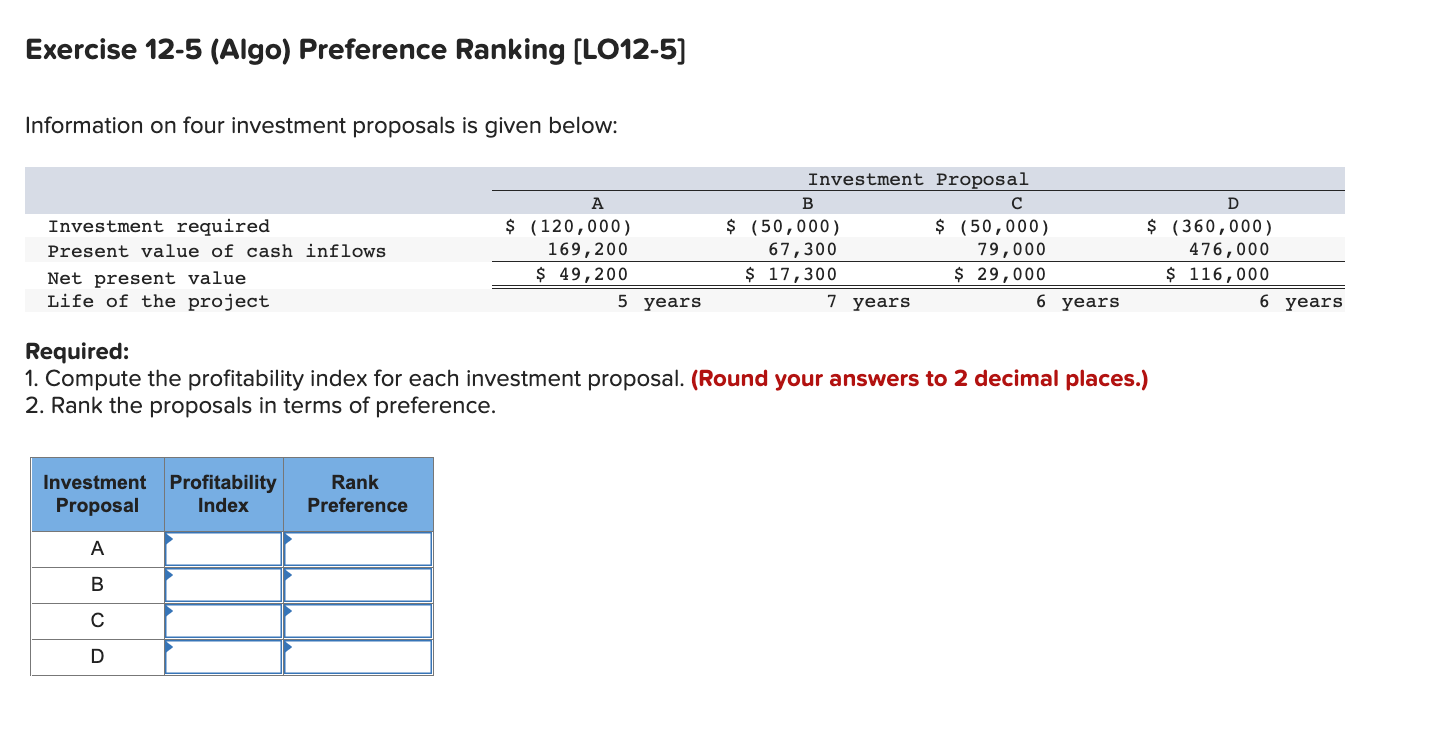The image size is (1456, 748).
Task: Click the Rank Preference input for Proposal A
Action: coord(357,548)
